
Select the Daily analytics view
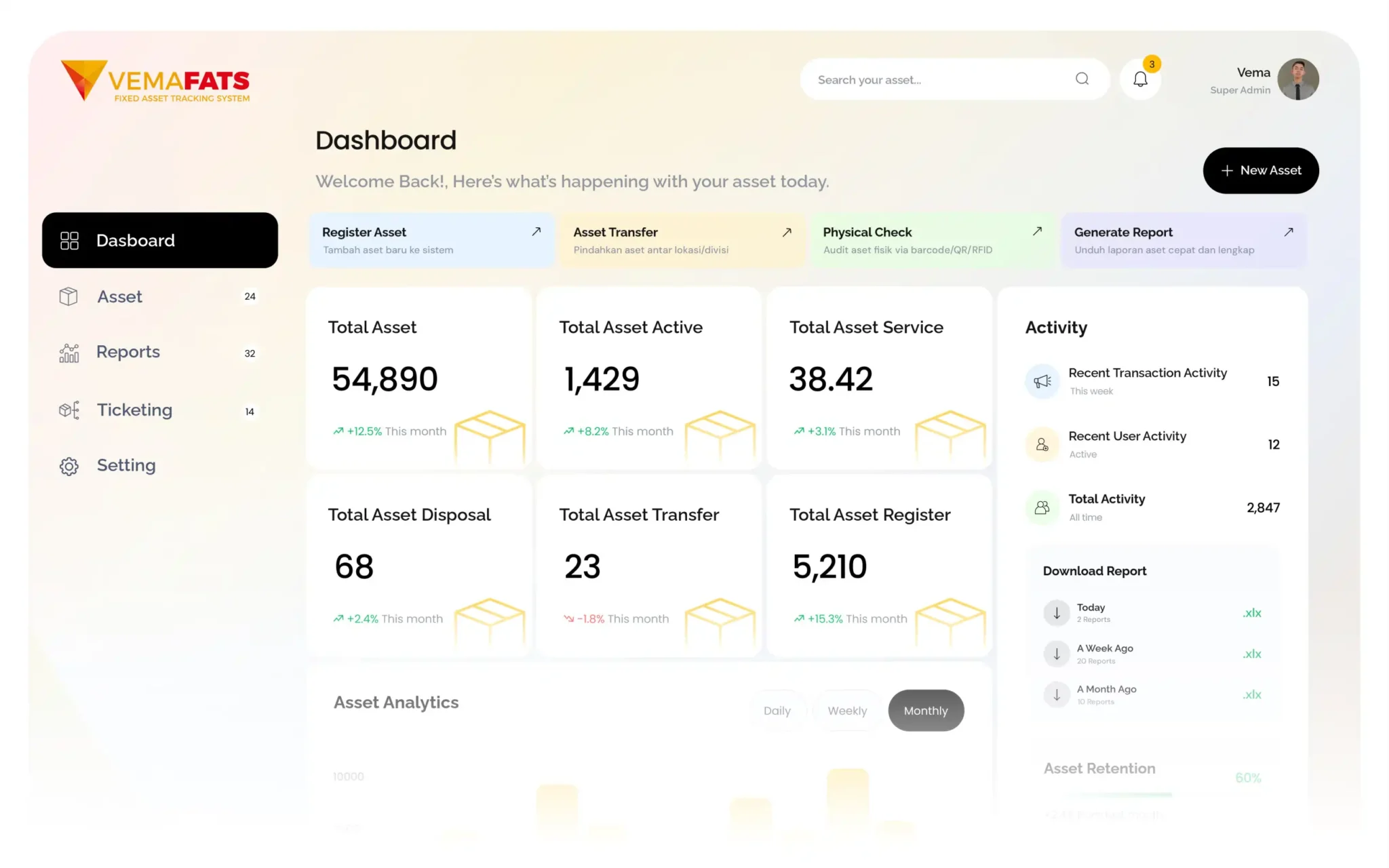click(777, 711)
